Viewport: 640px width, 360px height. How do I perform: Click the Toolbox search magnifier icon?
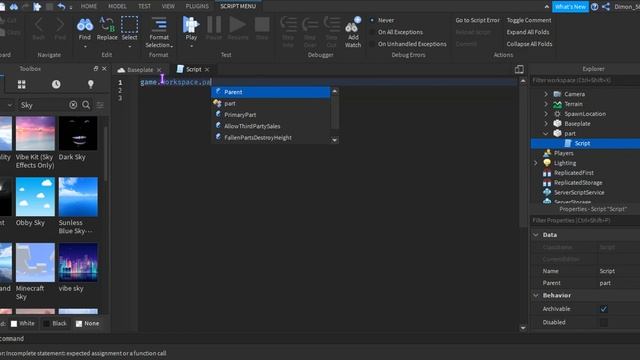click(x=86, y=105)
